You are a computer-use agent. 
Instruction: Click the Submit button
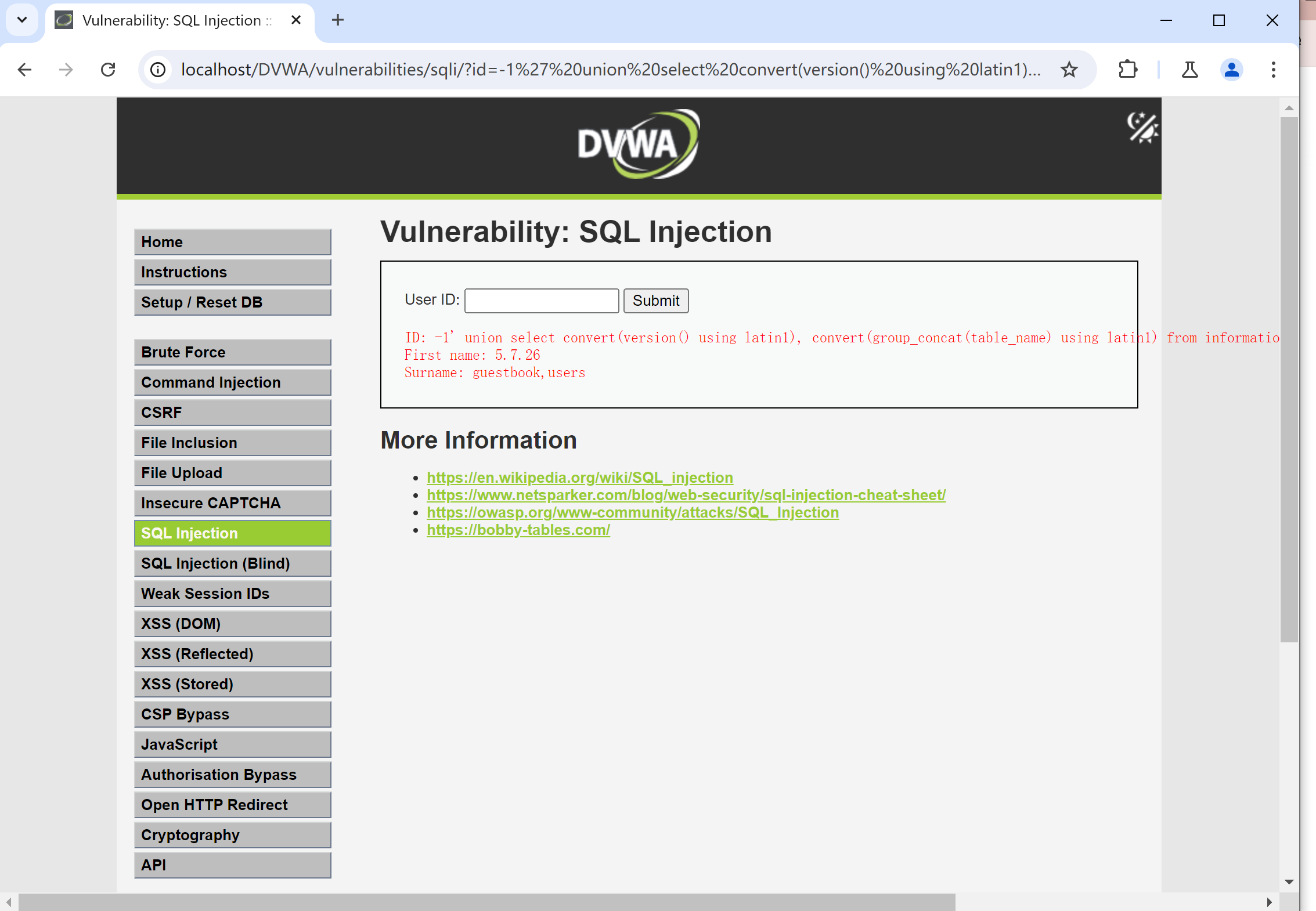[655, 301]
